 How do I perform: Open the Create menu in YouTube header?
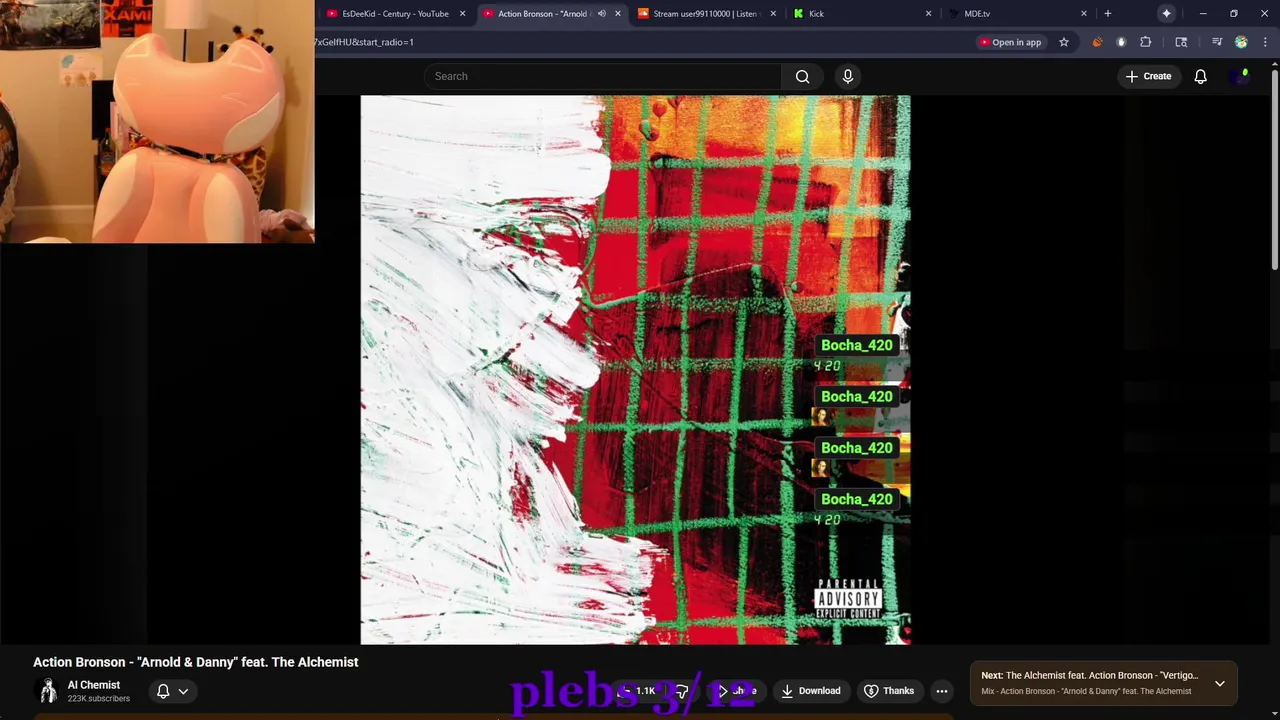pos(1148,76)
